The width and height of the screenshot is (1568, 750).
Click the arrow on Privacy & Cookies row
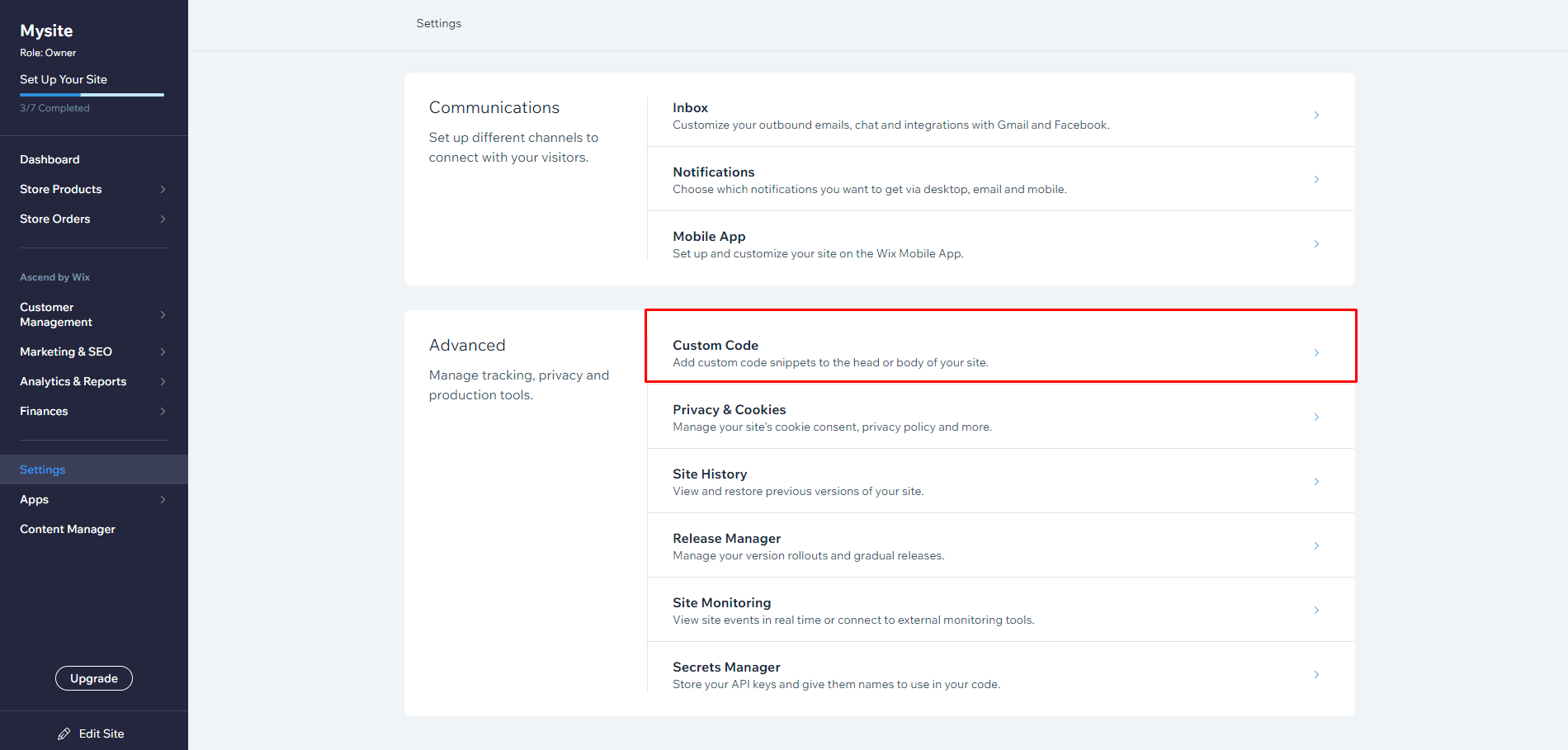tap(1316, 417)
